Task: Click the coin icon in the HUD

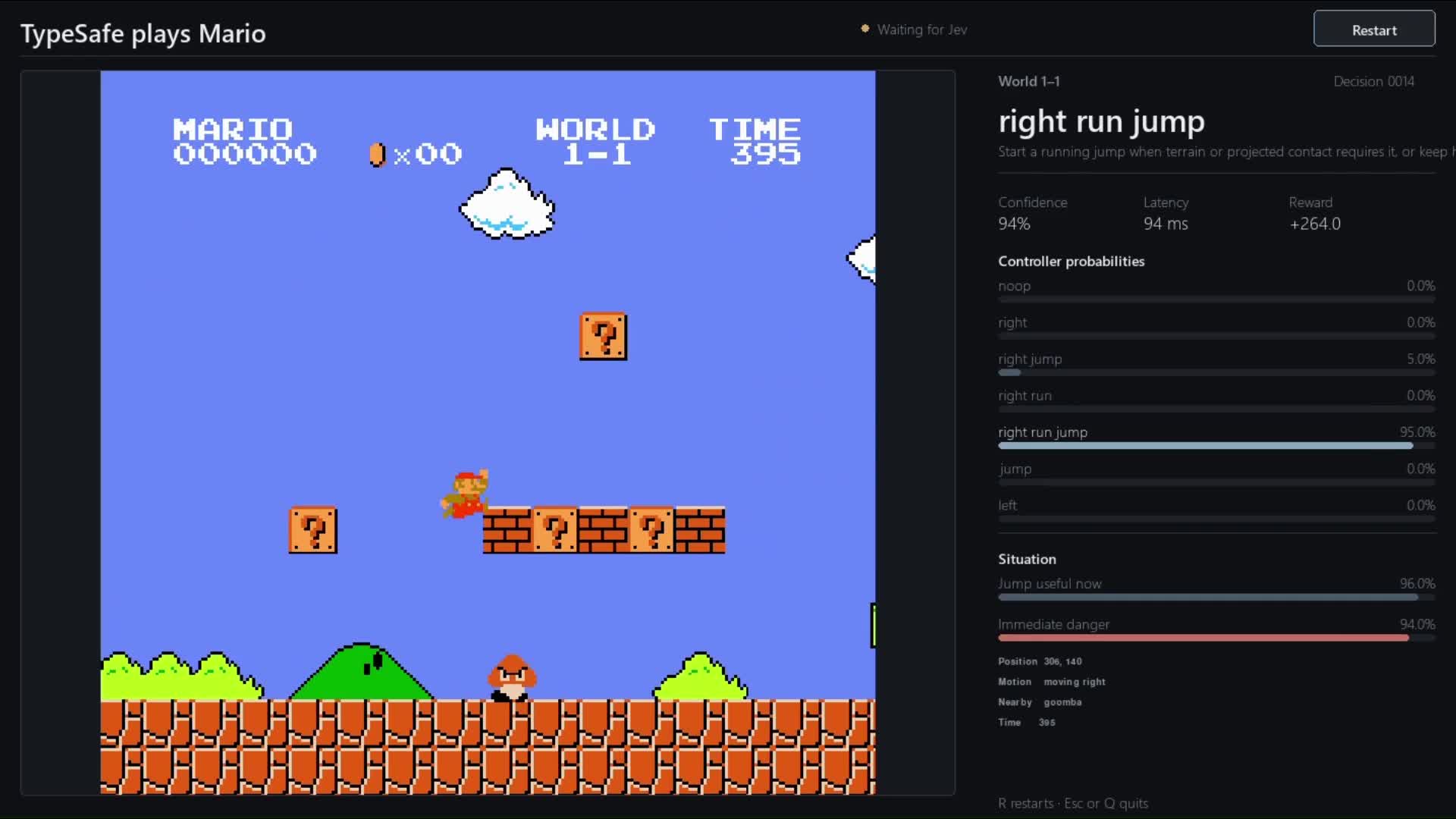Action: [x=377, y=154]
